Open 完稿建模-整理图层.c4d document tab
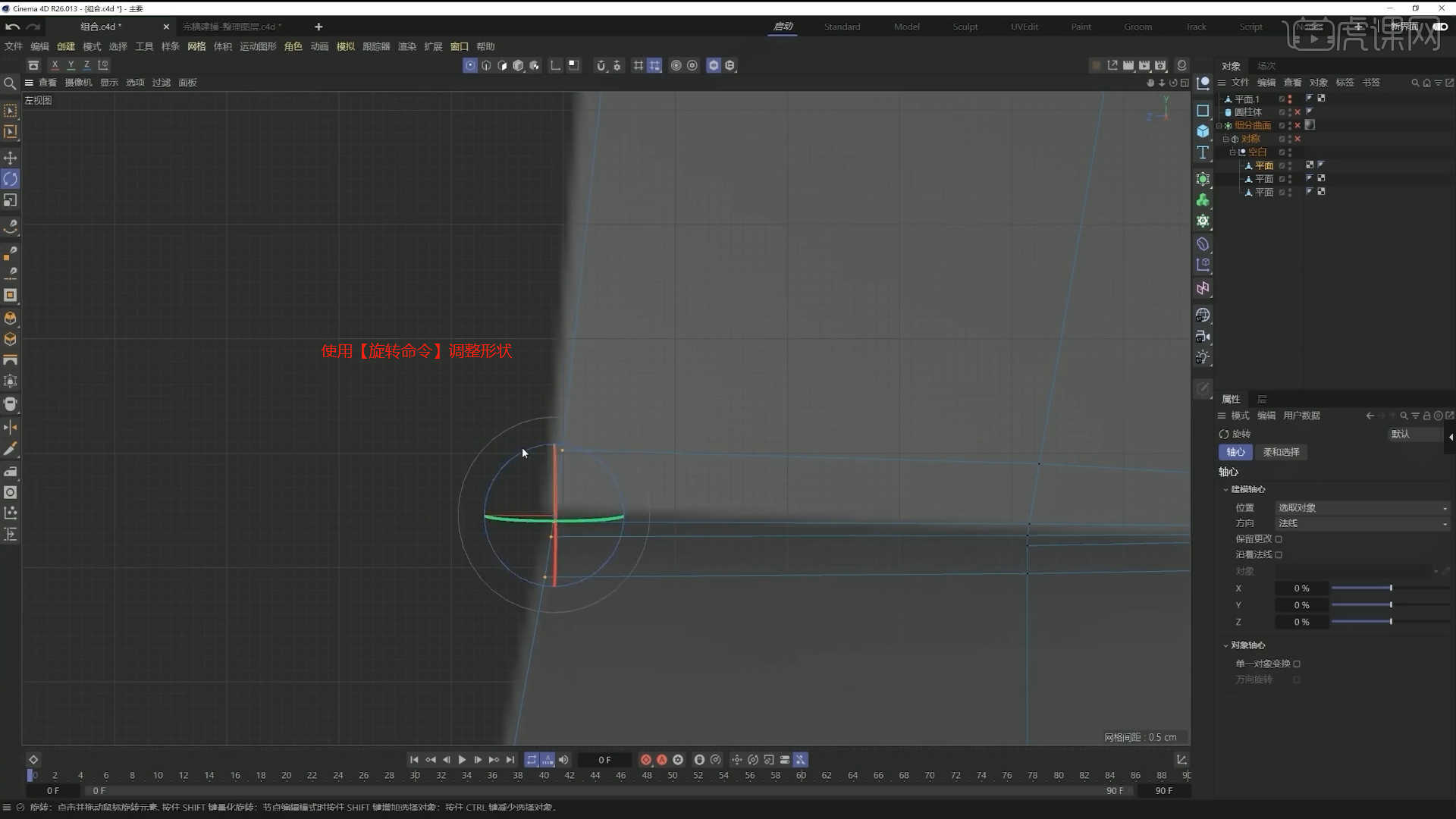The image size is (1456, 819). [231, 27]
